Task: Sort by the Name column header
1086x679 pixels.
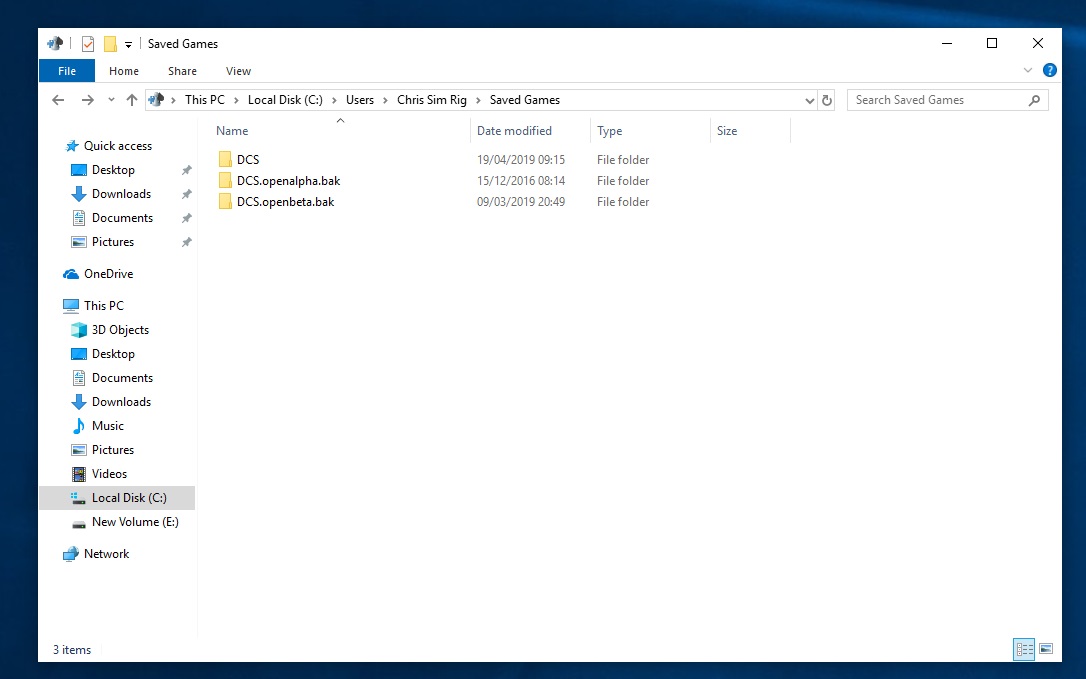Action: point(232,131)
